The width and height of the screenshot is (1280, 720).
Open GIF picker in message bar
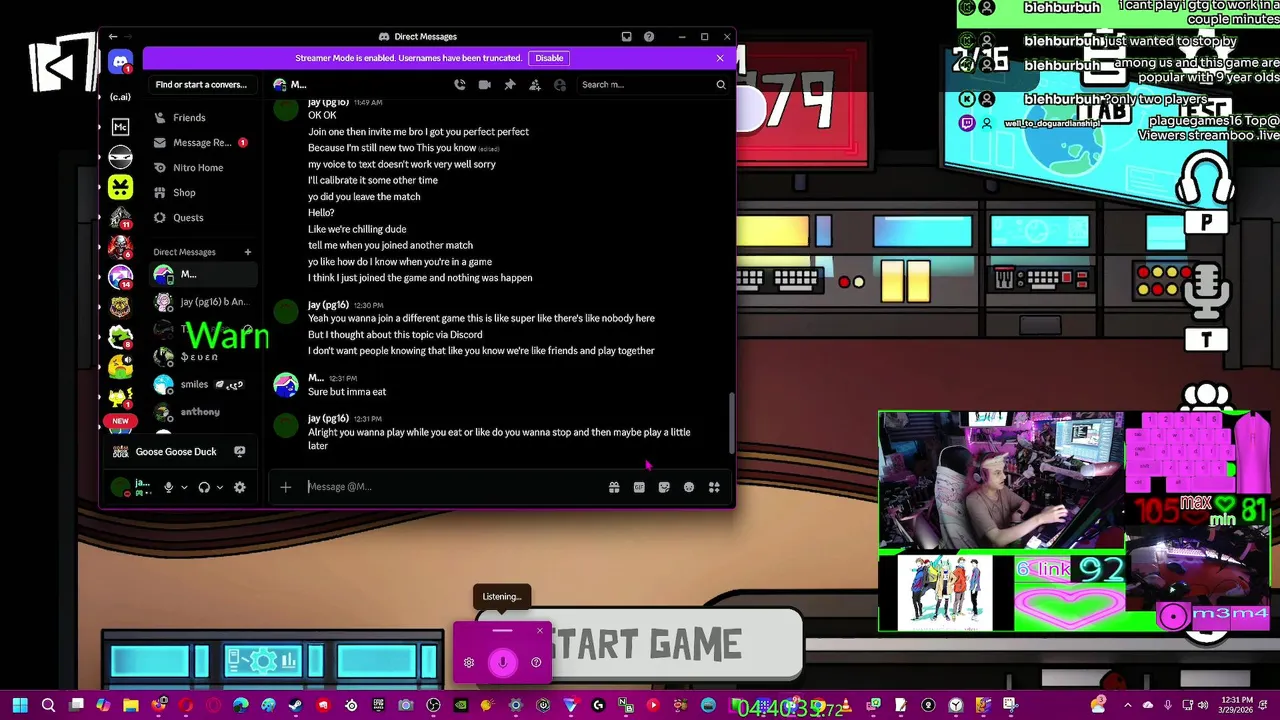pos(639,487)
